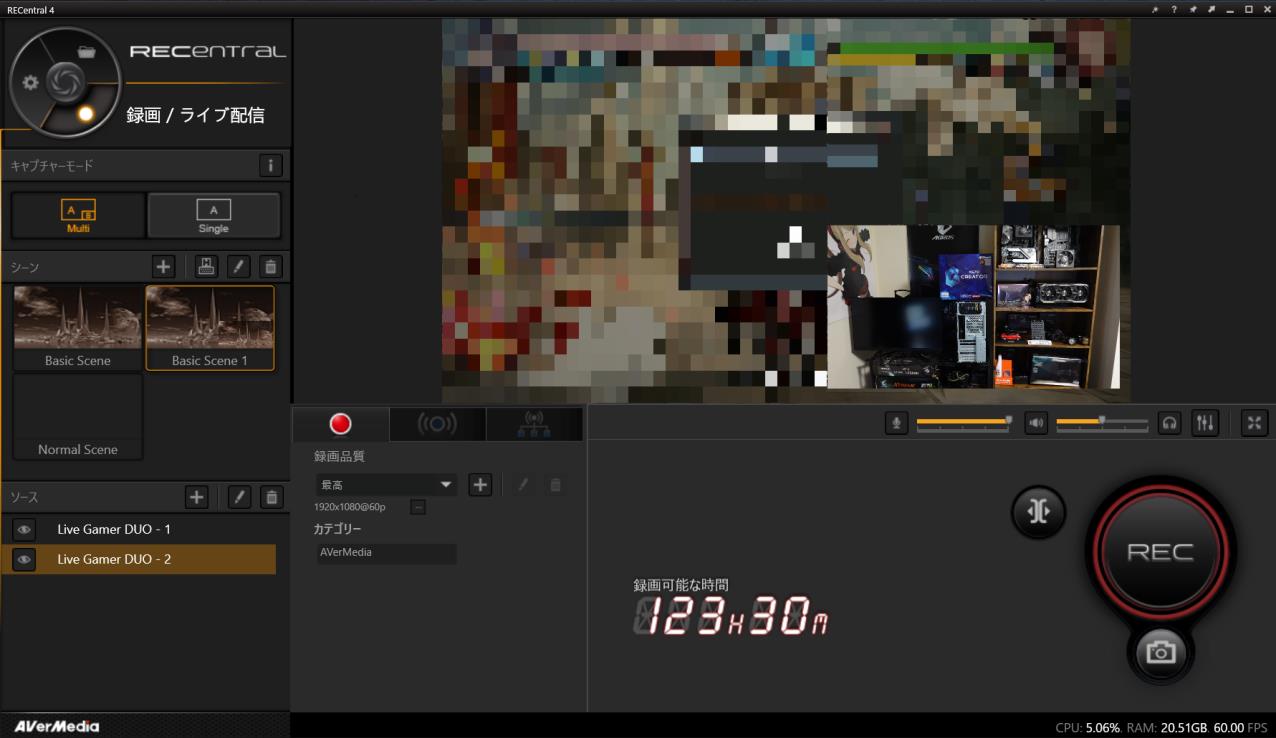Screen dimensions: 1276x738
Task: Click the pin icon right of the help icon
Action: coord(1192,9)
